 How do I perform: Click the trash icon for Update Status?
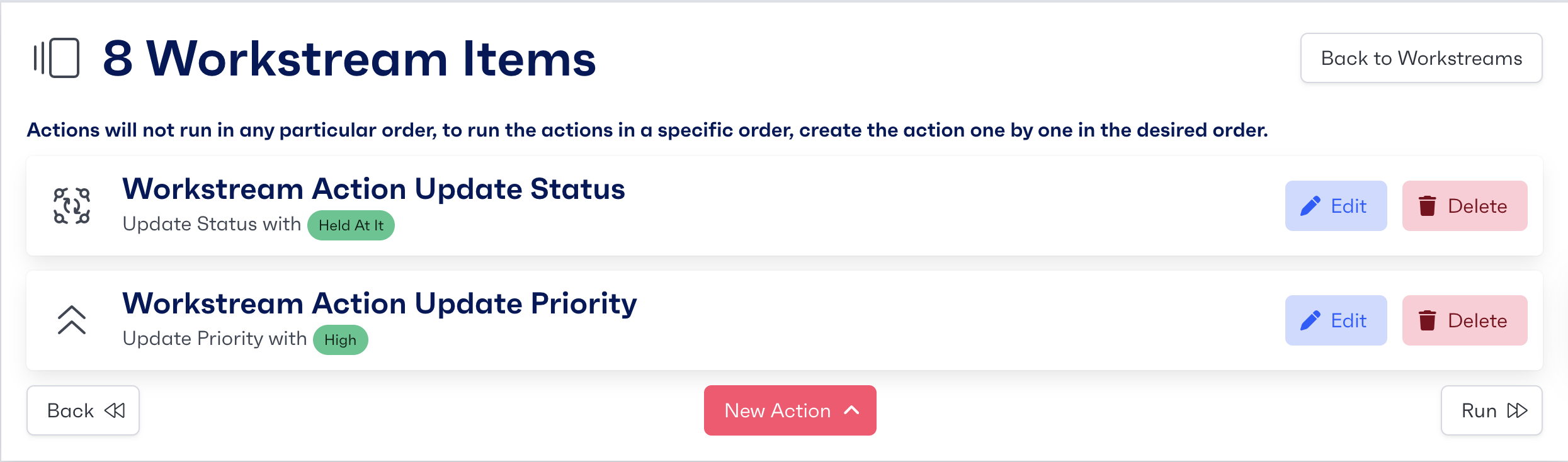1427,206
